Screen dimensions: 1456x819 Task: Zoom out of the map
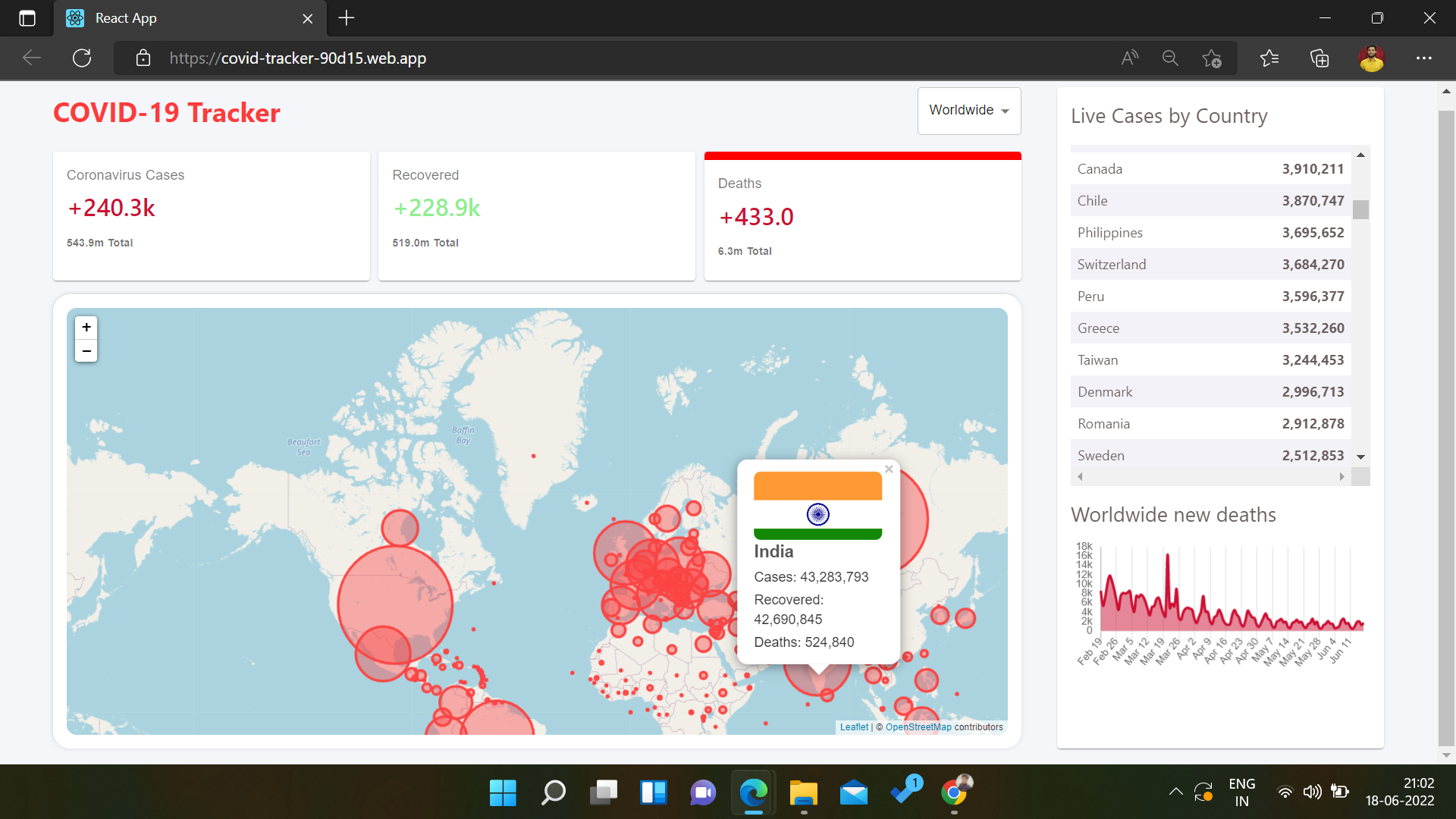click(x=86, y=351)
